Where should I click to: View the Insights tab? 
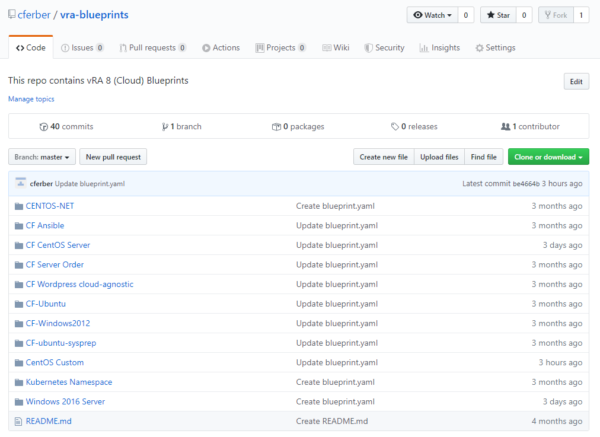click(440, 48)
